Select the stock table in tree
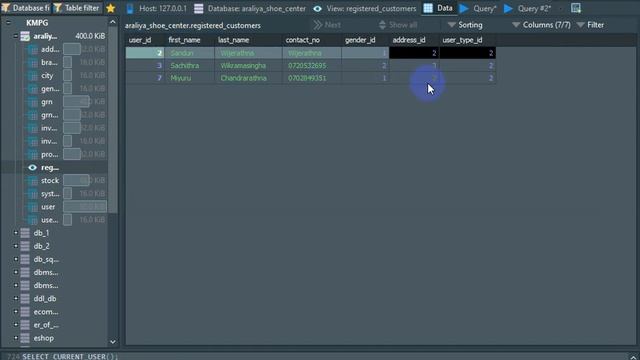 pyautogui.click(x=50, y=180)
